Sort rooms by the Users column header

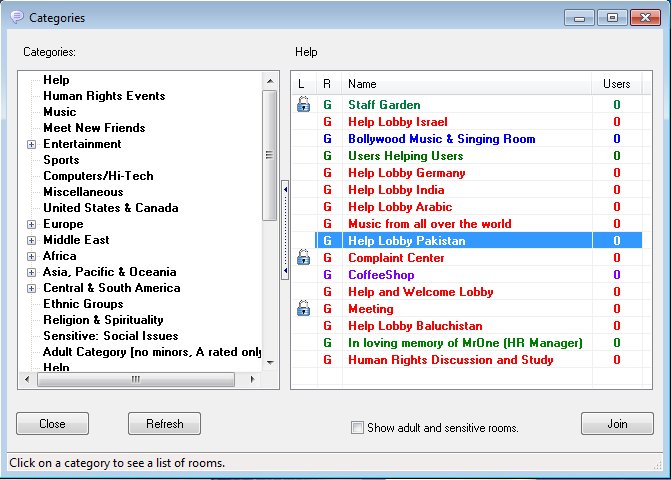point(616,84)
